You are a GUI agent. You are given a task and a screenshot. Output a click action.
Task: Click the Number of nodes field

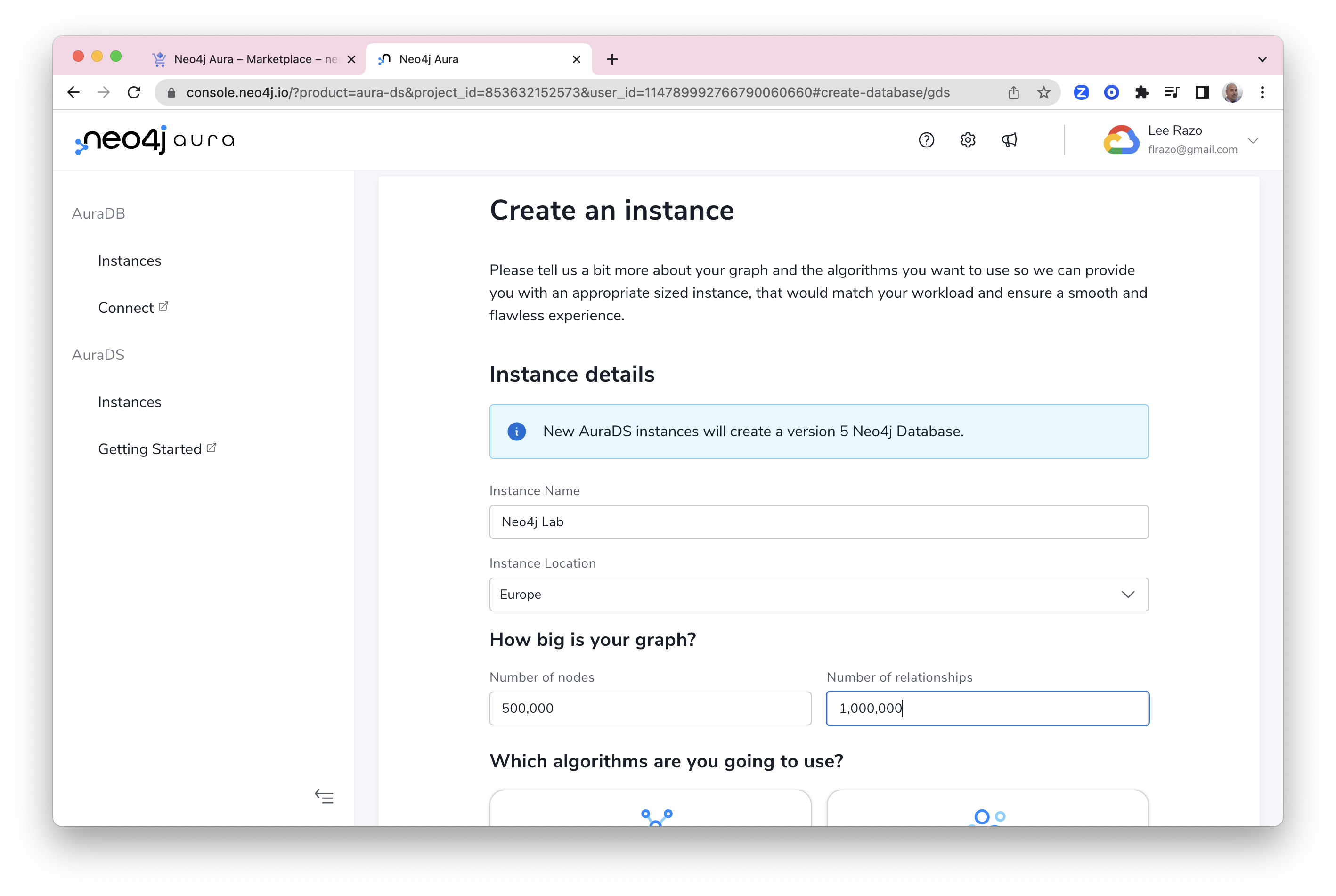point(650,709)
